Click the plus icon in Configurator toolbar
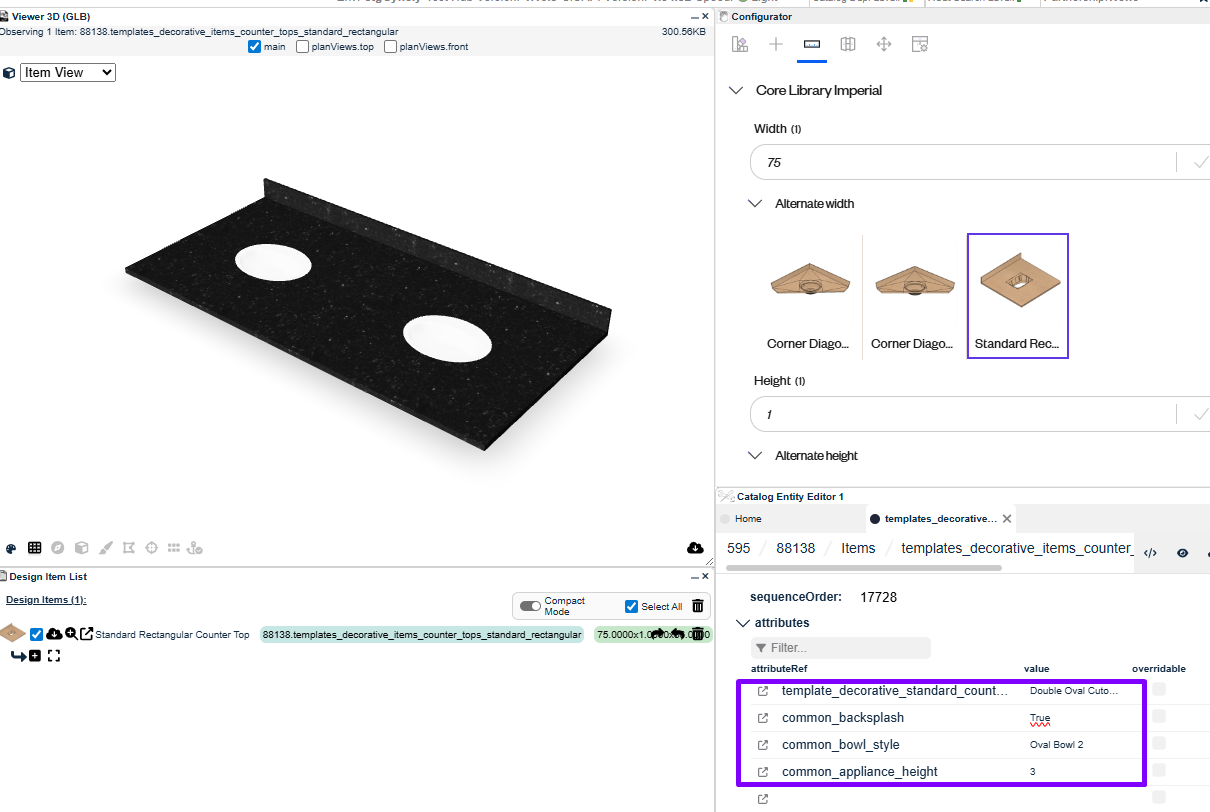Image resolution: width=1210 pixels, height=812 pixels. click(x=776, y=44)
